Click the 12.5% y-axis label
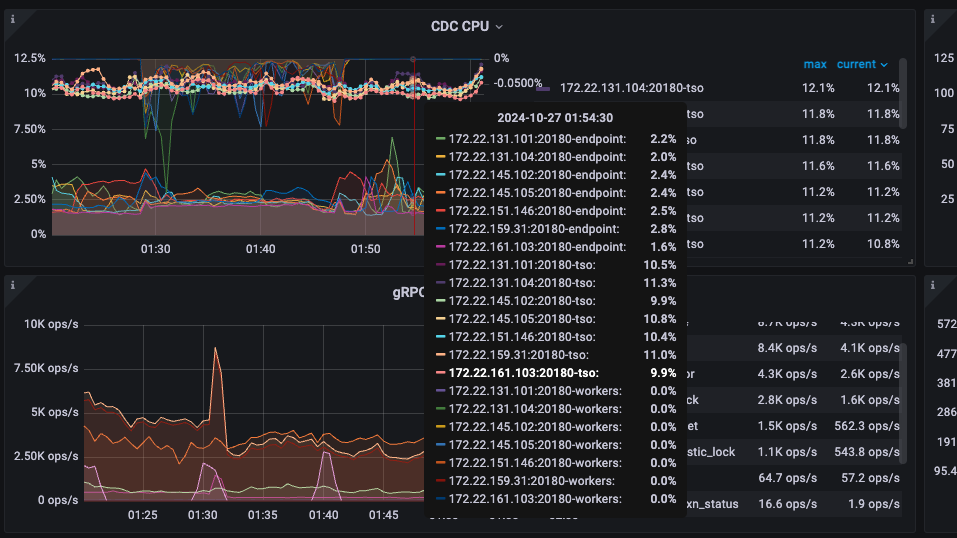The image size is (957, 538). tap(30, 58)
